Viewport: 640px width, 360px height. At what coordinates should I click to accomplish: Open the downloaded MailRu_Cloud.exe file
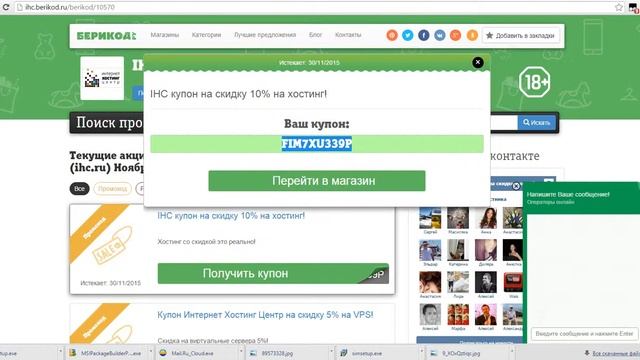pos(187,353)
